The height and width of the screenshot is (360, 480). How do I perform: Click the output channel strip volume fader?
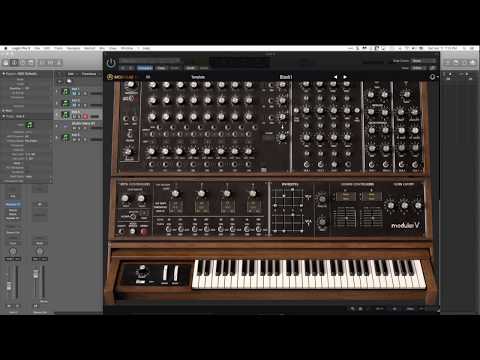pos(36,274)
